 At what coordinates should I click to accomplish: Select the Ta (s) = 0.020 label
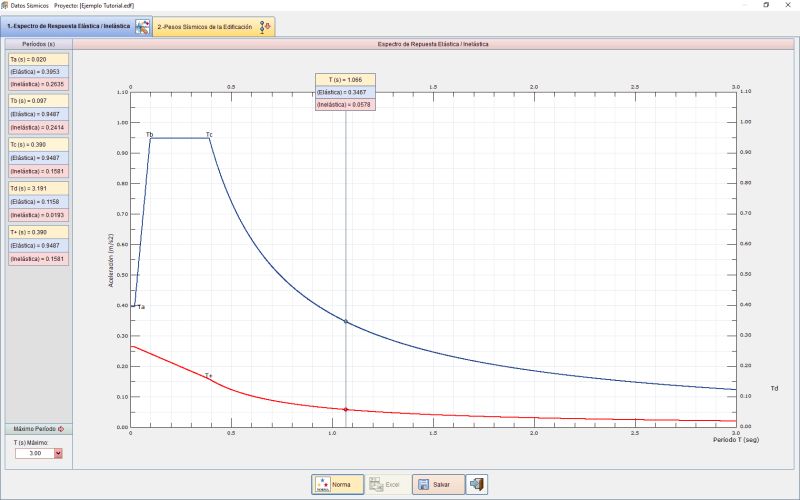click(39, 59)
